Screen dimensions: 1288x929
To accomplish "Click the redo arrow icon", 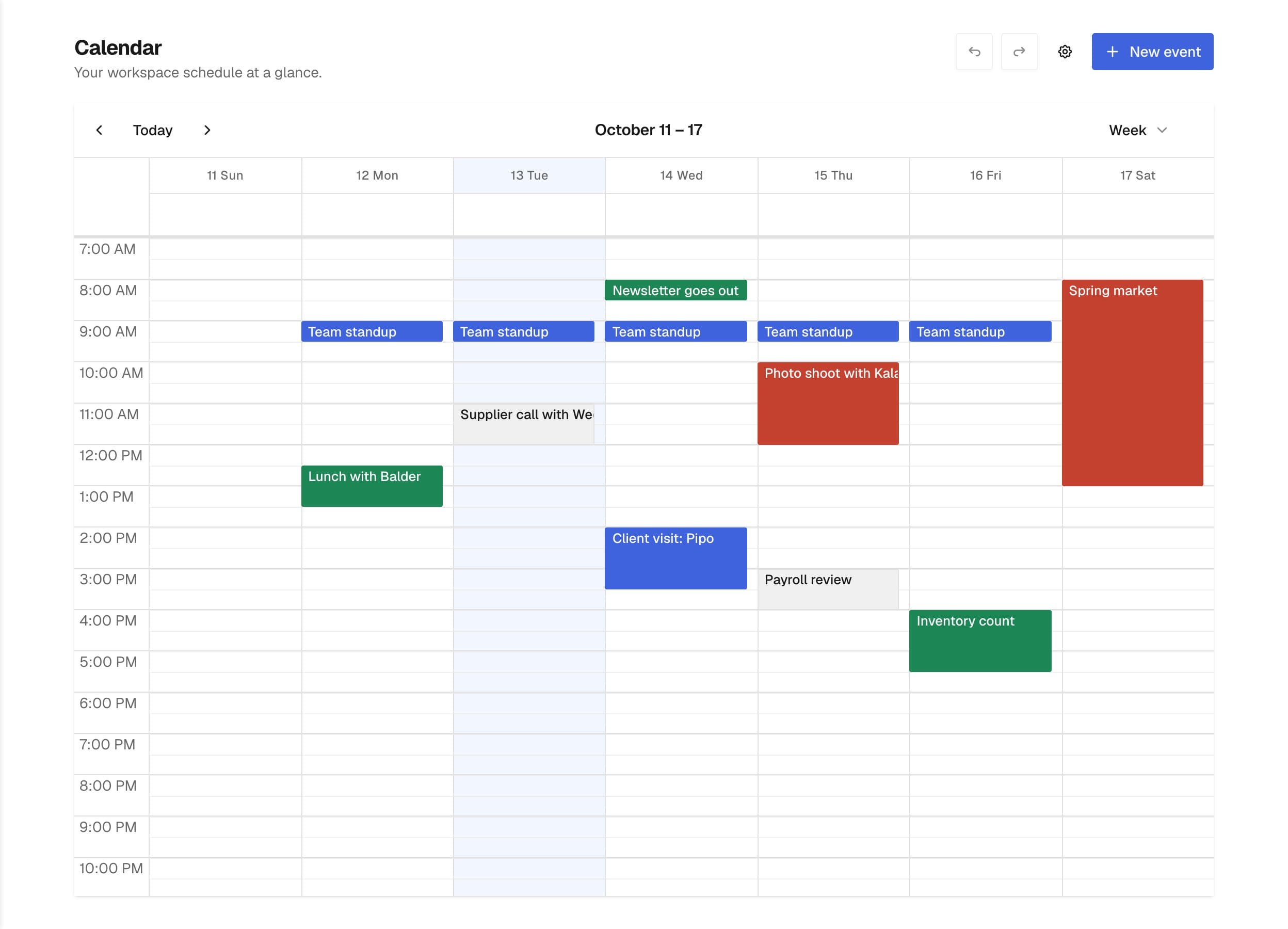I will click(x=1019, y=52).
